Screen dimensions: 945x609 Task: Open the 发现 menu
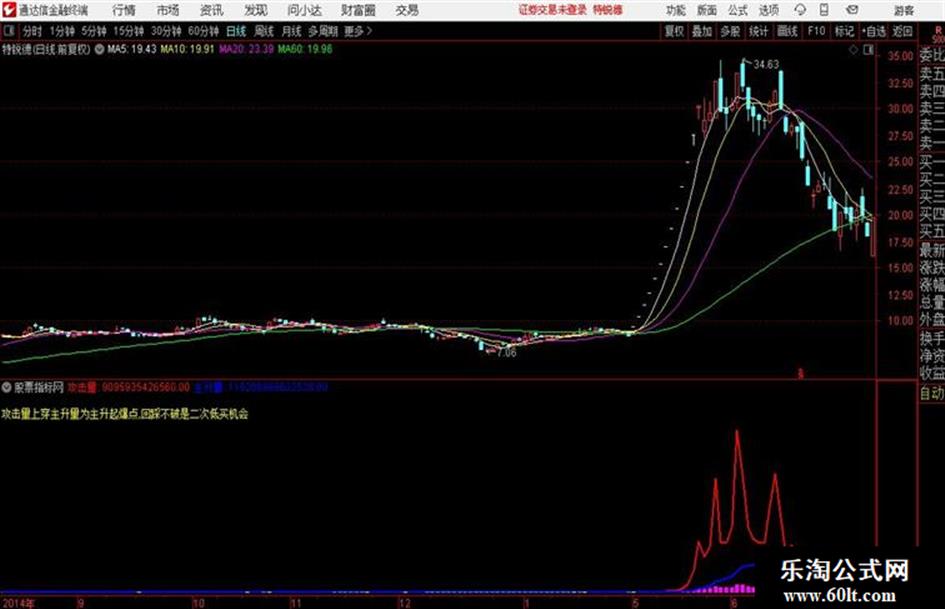pyautogui.click(x=256, y=10)
